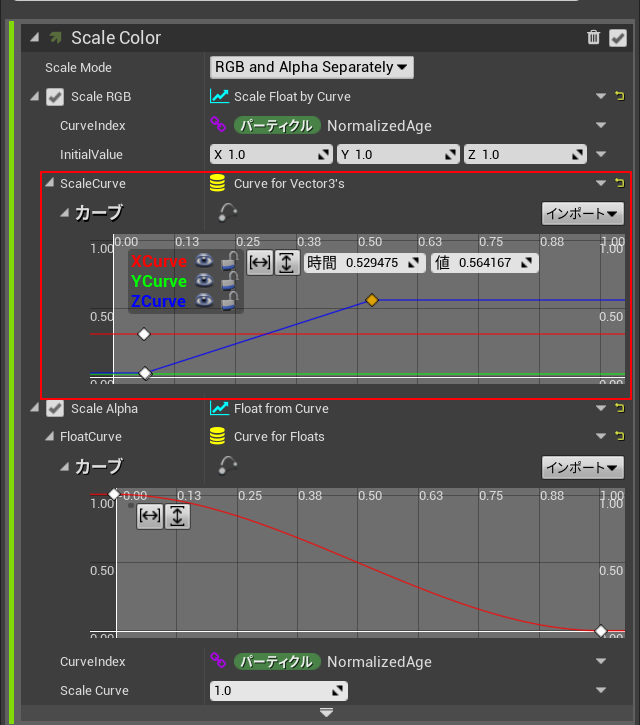Edit InitialValue Y field
Image resolution: width=640 pixels, height=725 pixels.
398,154
